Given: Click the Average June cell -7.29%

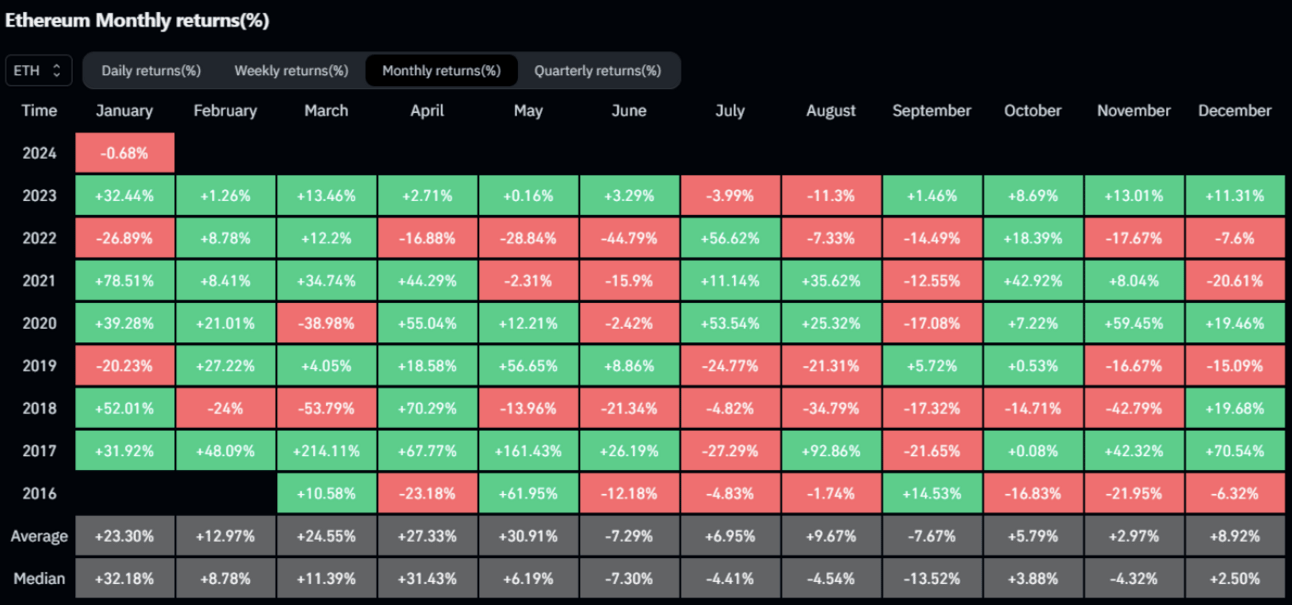Looking at the screenshot, I should pos(629,536).
